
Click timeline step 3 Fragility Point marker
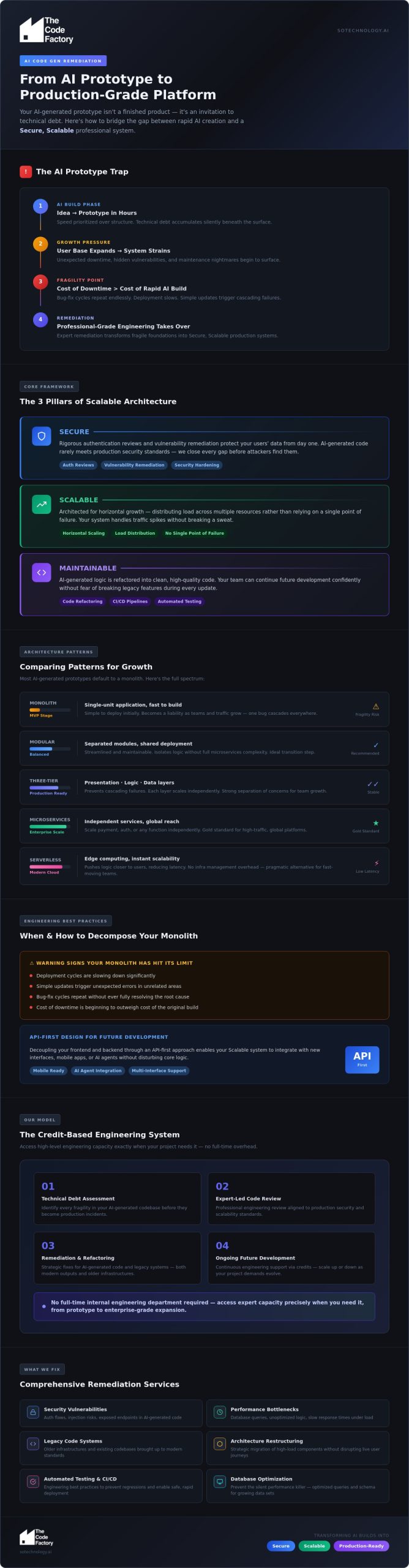(40, 281)
